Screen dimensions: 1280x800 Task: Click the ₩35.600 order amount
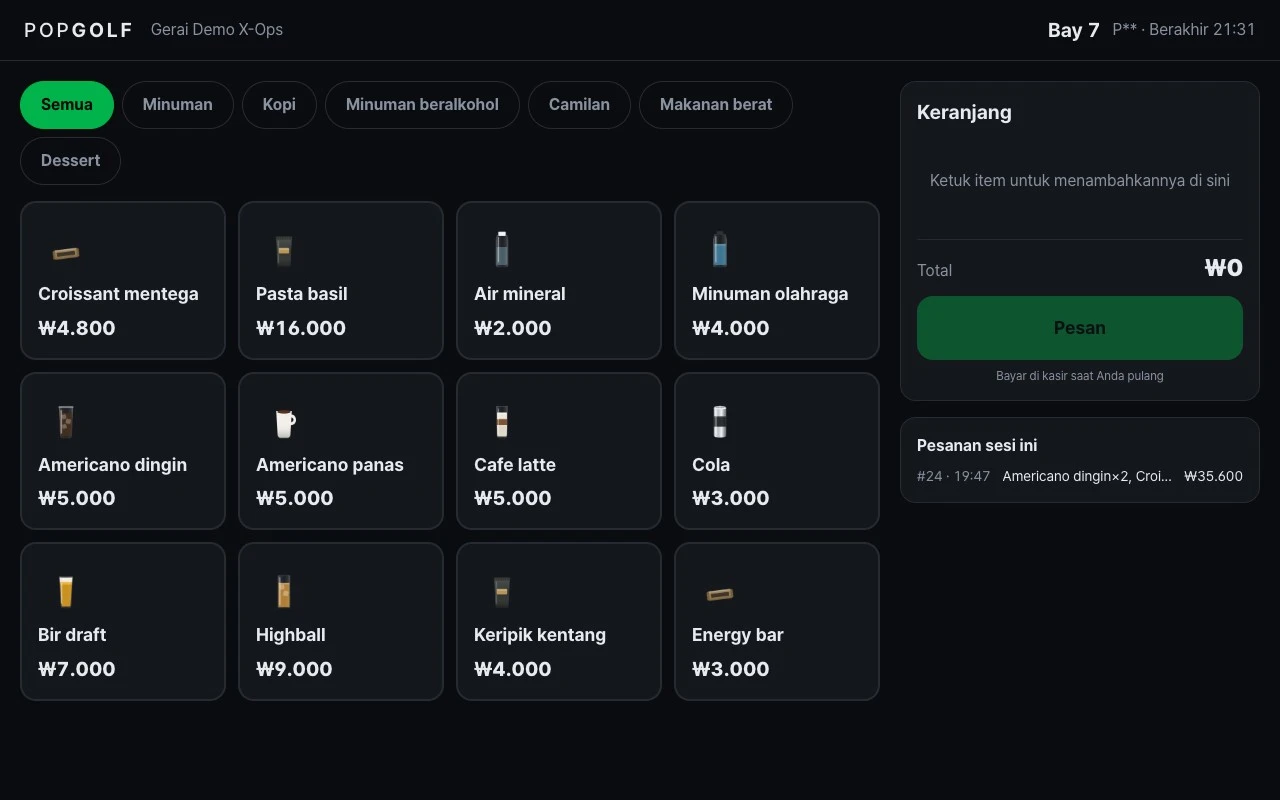click(x=1213, y=476)
